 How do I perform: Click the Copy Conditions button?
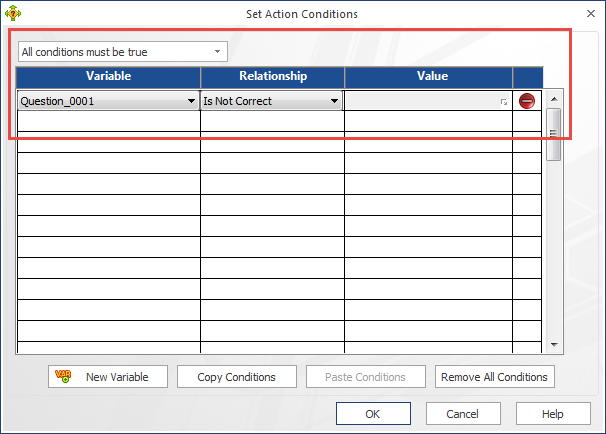tap(237, 377)
